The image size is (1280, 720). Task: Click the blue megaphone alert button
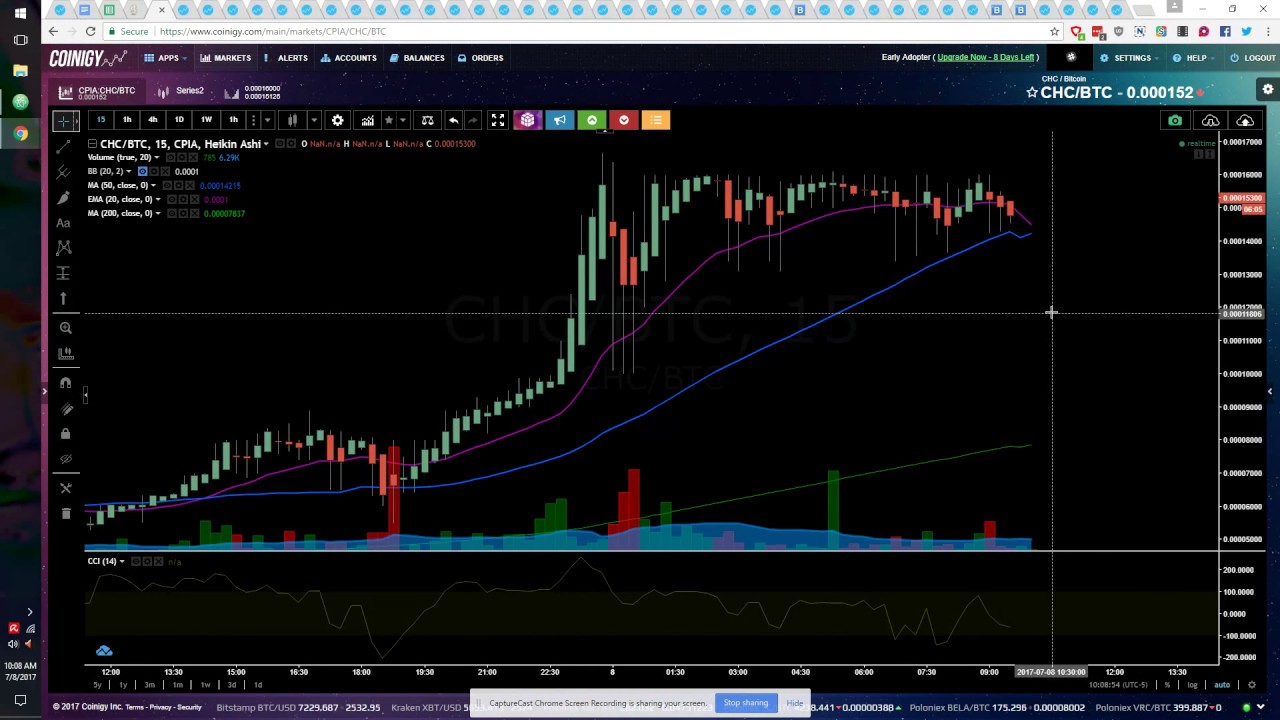[559, 120]
